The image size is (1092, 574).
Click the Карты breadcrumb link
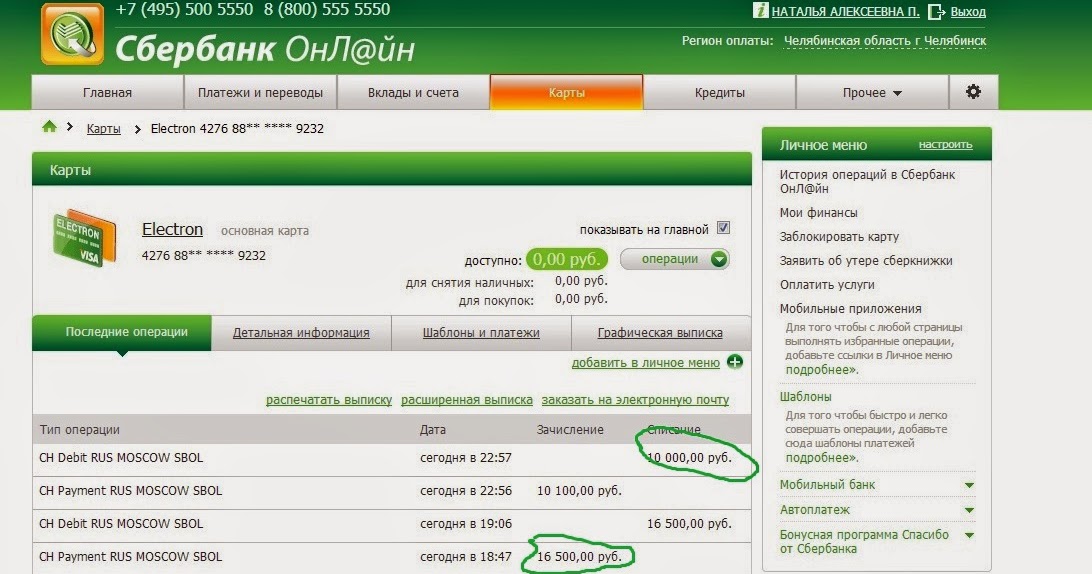[103, 128]
